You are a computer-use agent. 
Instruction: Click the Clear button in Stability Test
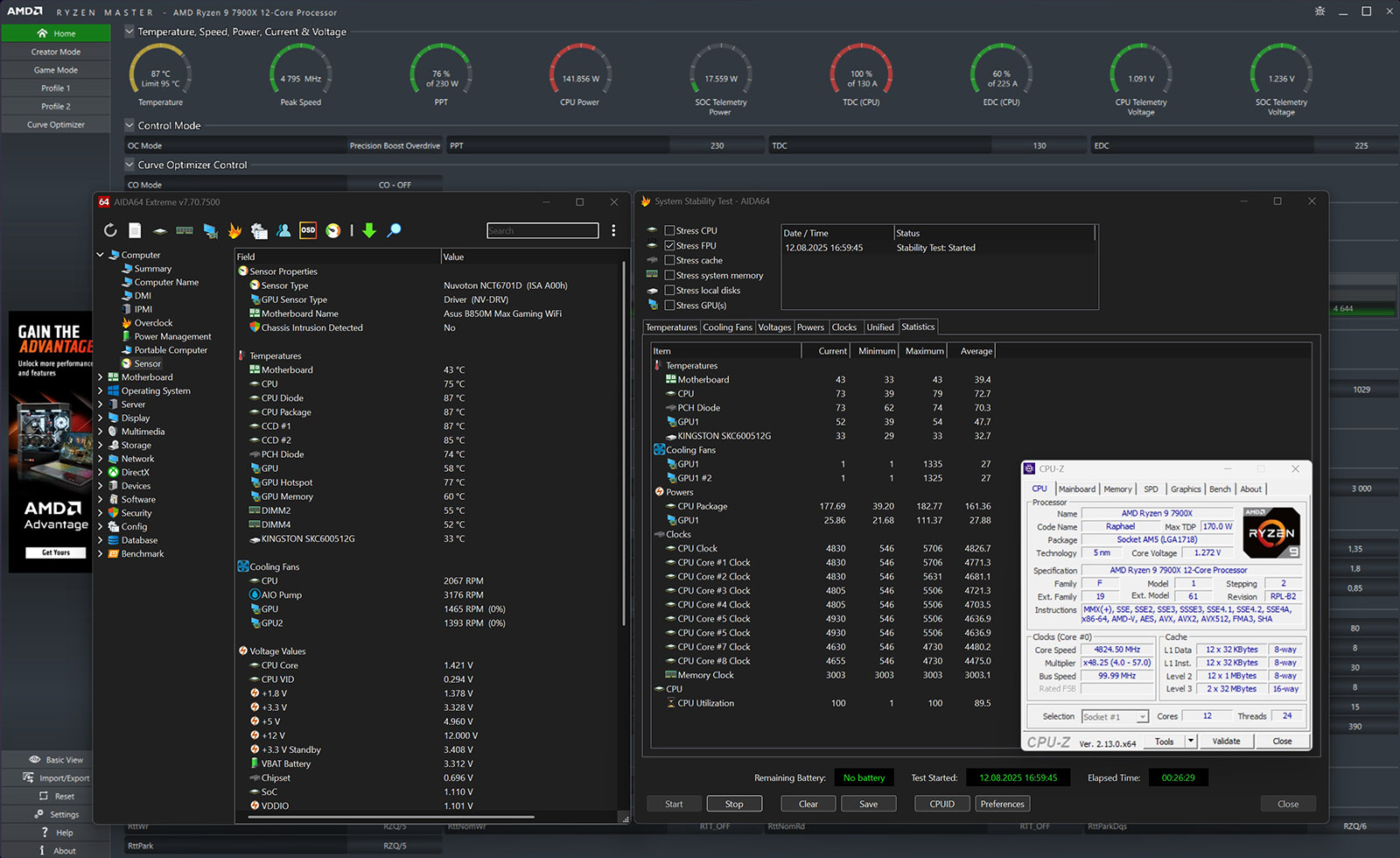808,804
